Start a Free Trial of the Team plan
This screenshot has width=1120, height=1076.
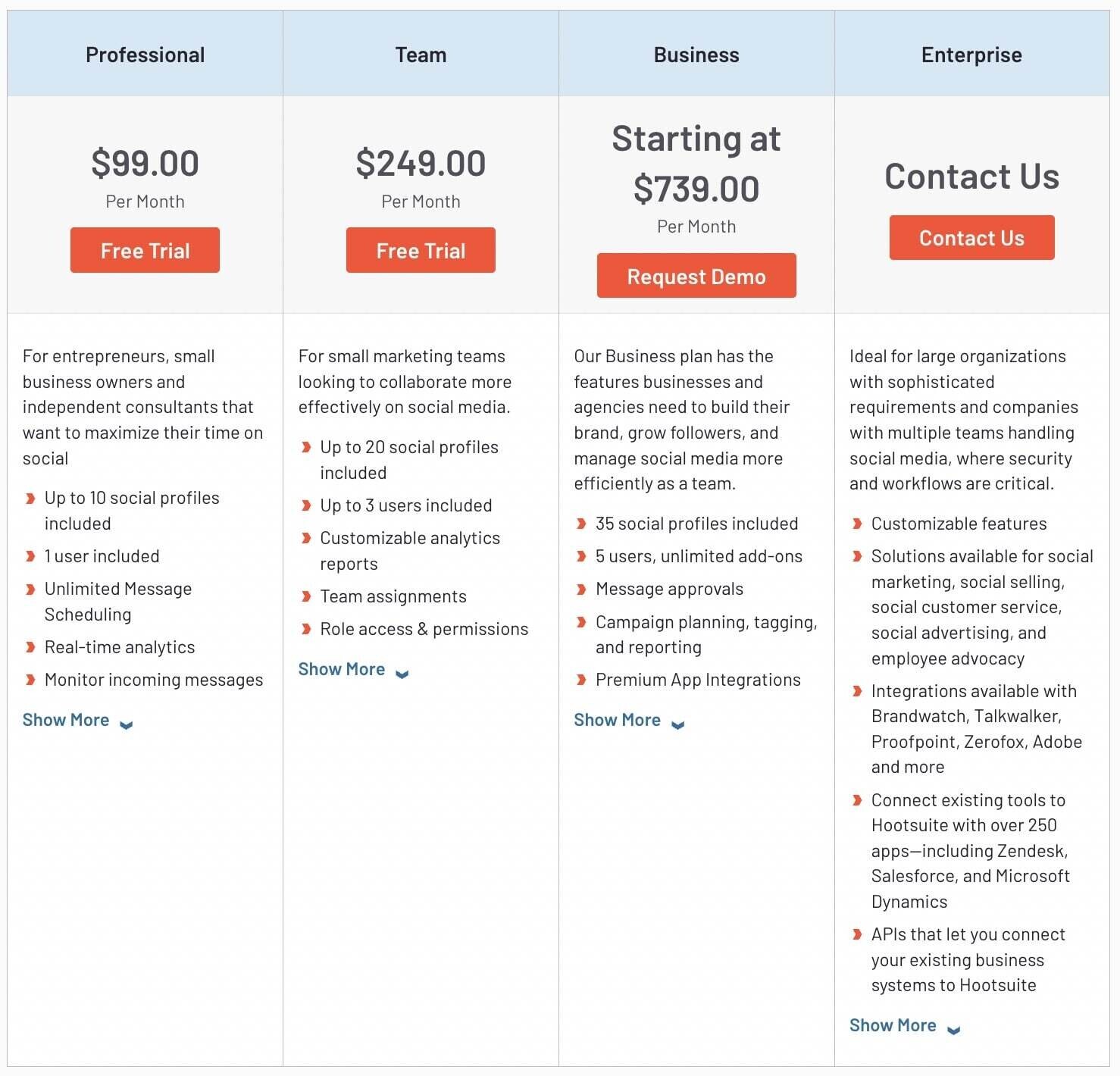click(x=421, y=250)
